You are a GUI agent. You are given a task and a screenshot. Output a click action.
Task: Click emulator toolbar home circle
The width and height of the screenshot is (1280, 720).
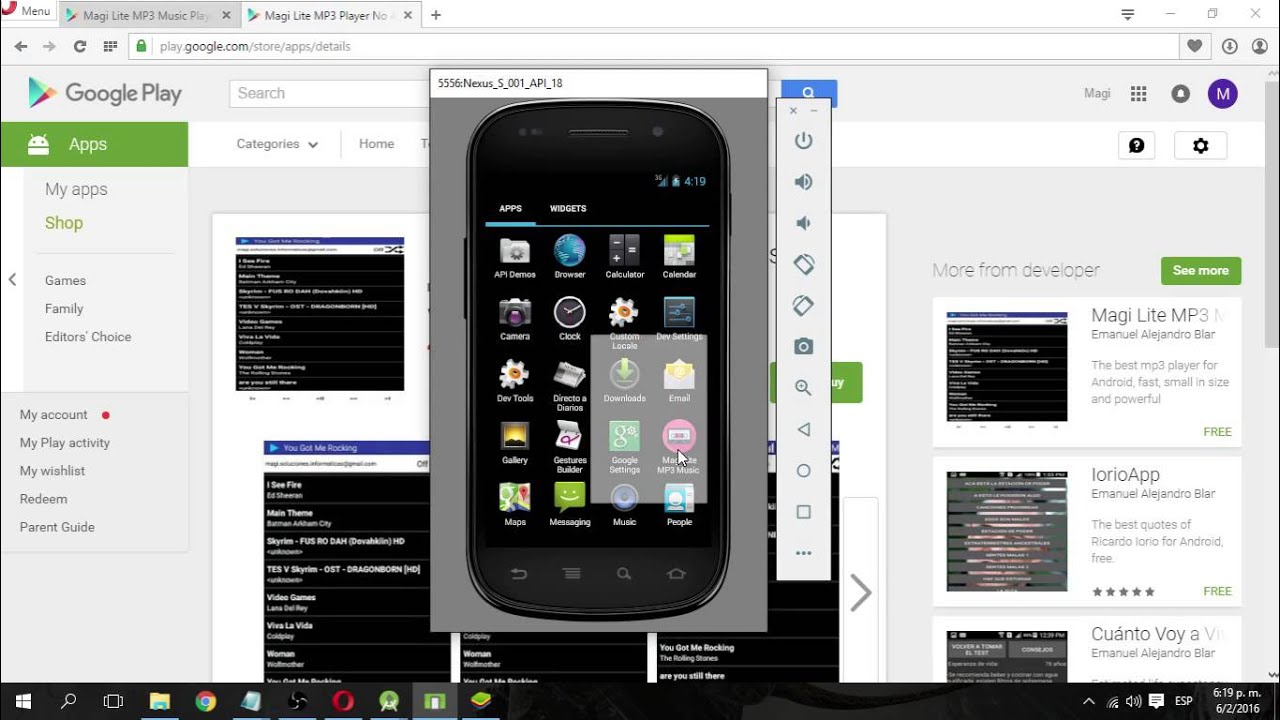click(803, 470)
